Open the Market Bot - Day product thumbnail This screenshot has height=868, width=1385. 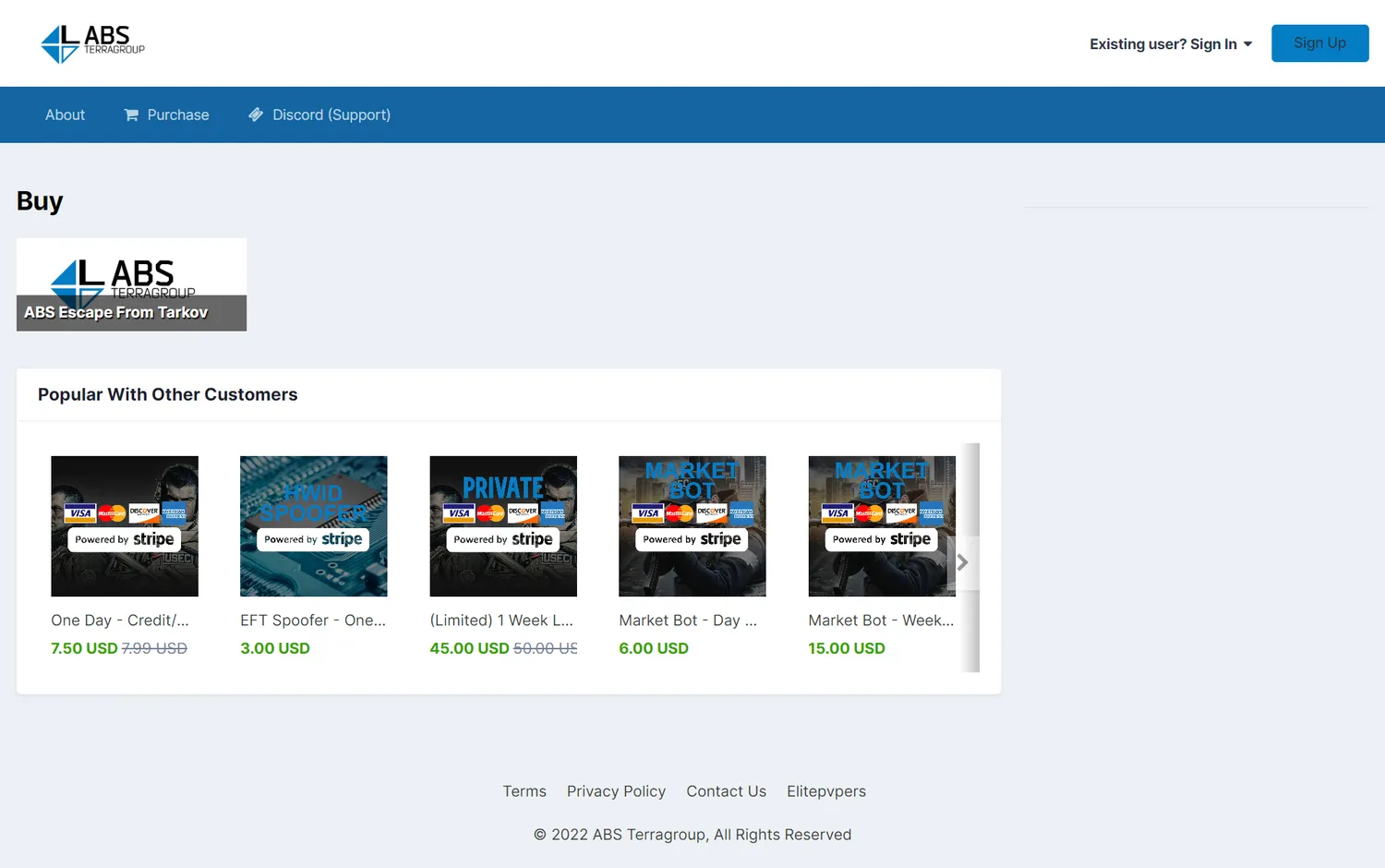(x=692, y=526)
